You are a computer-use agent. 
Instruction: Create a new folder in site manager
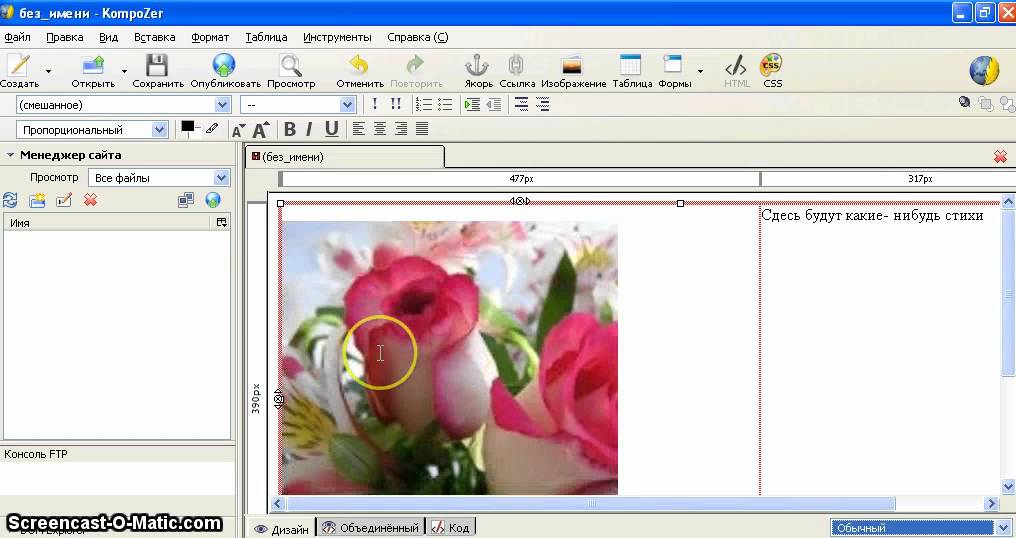[x=37, y=200]
